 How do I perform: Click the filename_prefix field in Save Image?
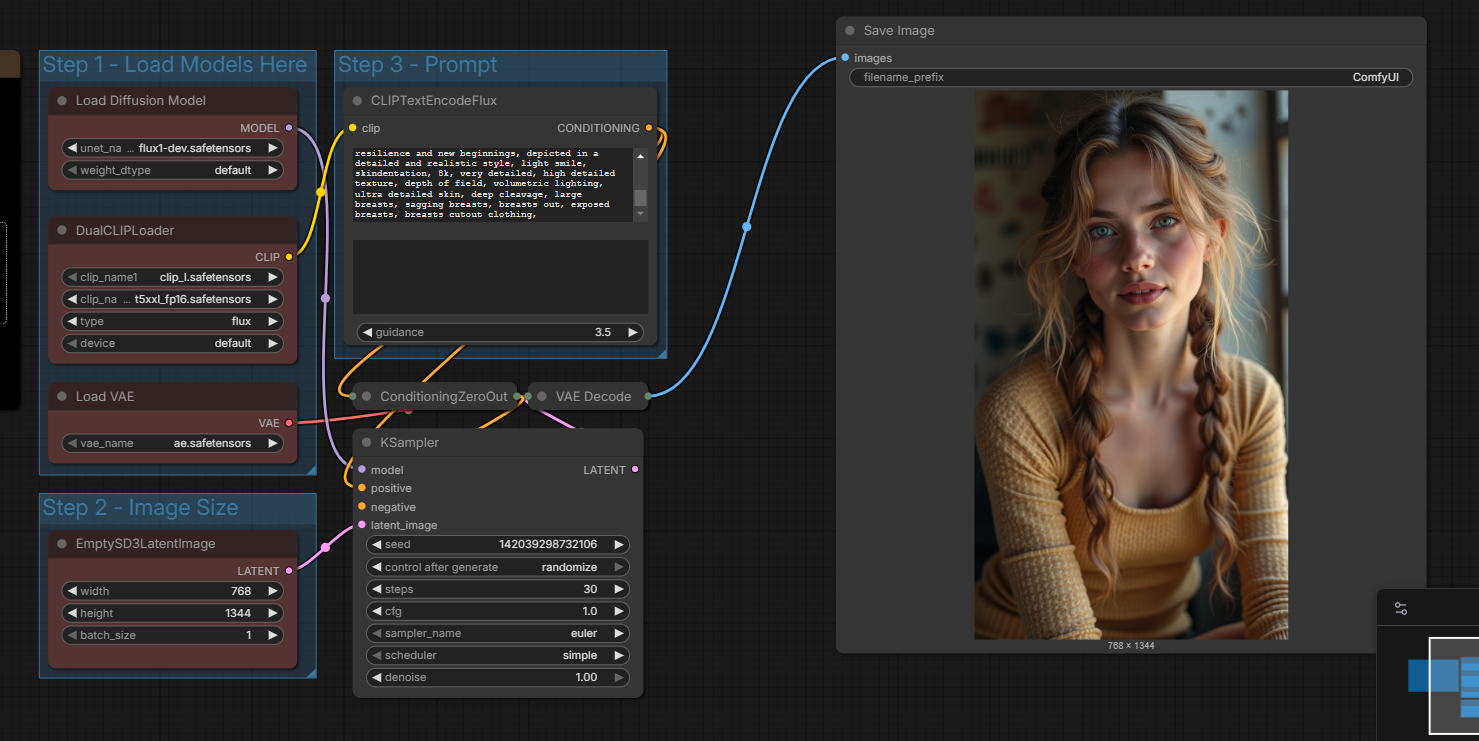(x=1130, y=77)
